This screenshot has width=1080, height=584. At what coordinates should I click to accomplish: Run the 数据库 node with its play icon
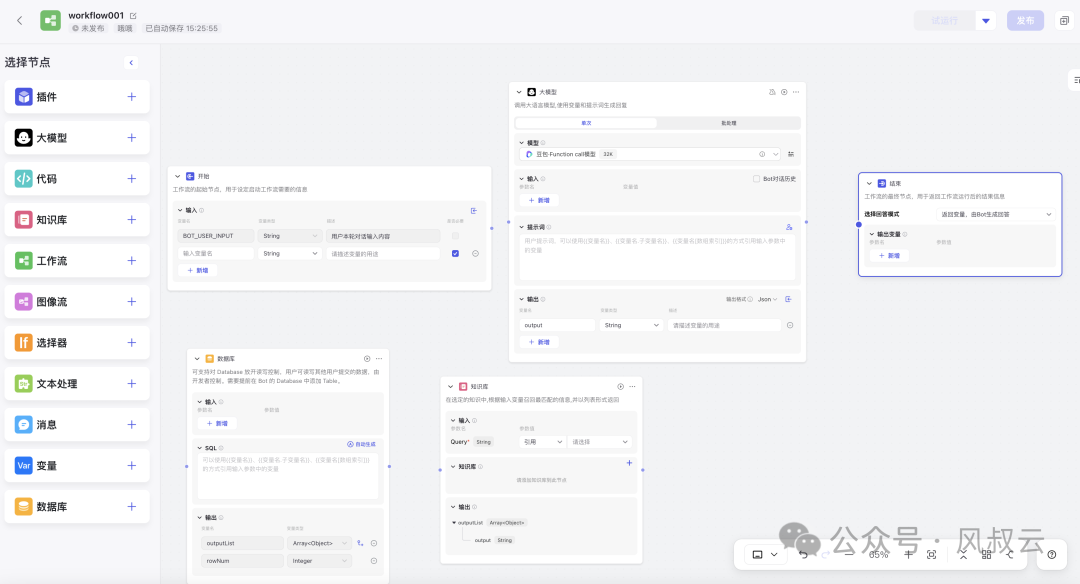click(x=367, y=358)
